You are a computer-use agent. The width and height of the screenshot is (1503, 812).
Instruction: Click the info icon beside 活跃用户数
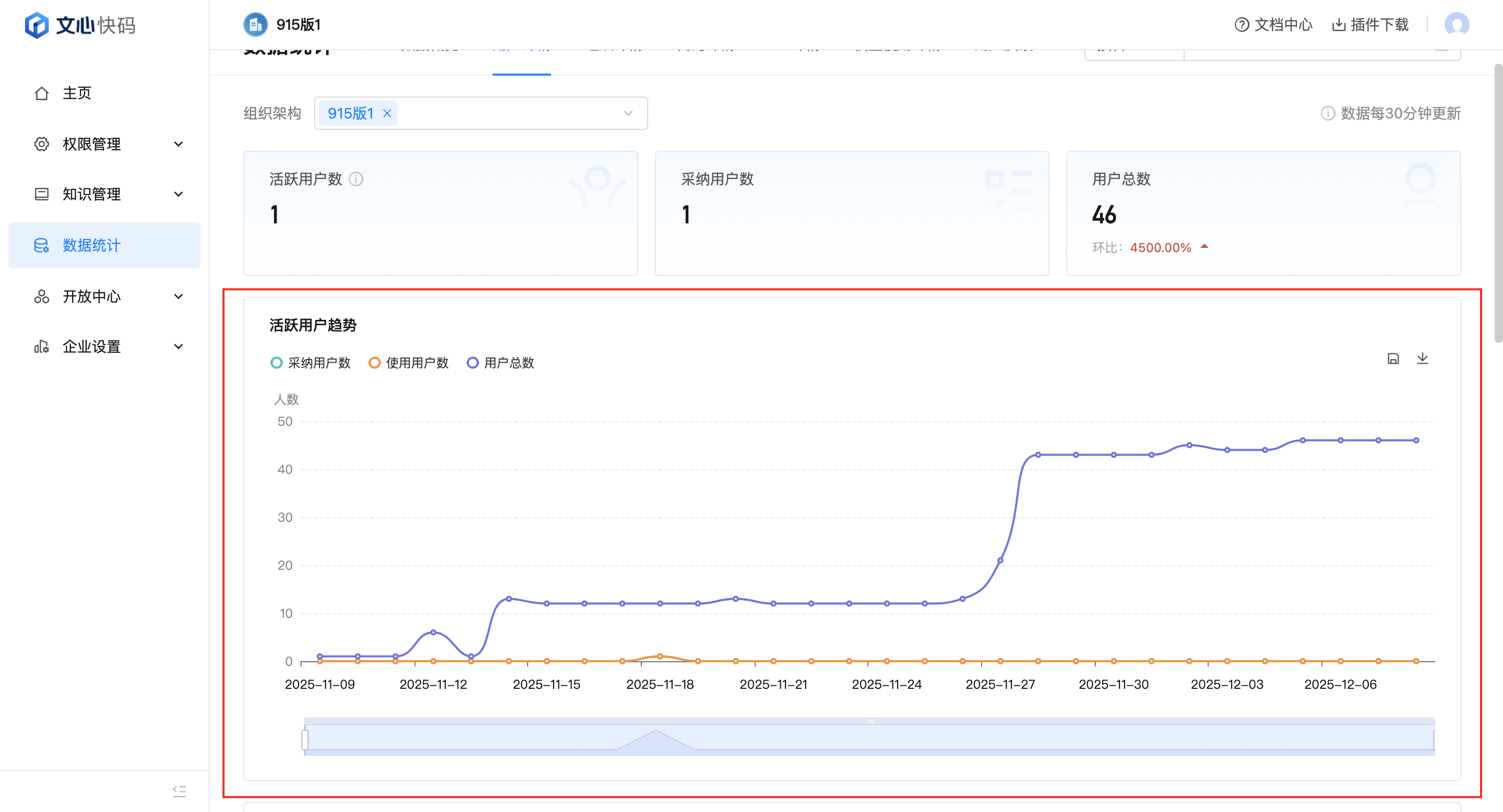pyautogui.click(x=356, y=179)
